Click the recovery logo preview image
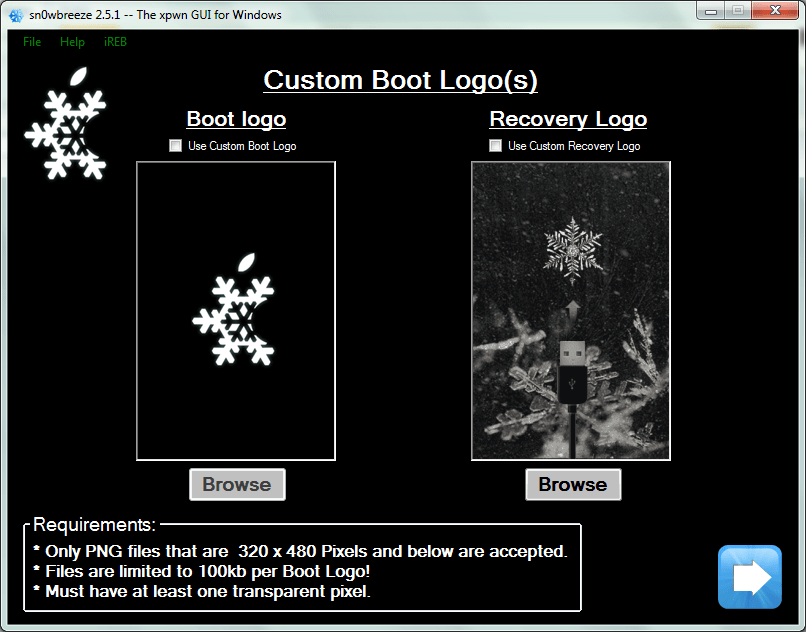806x632 pixels. (x=571, y=311)
